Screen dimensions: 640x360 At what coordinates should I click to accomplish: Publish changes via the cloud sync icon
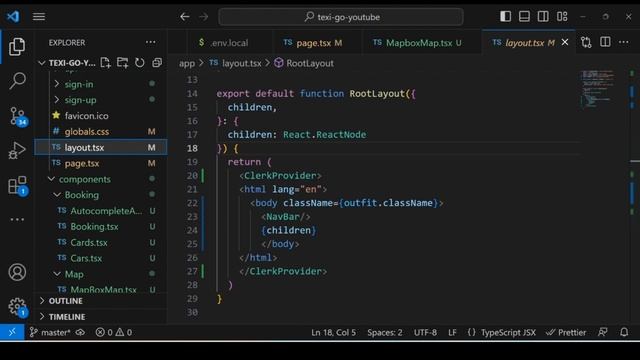point(80,332)
